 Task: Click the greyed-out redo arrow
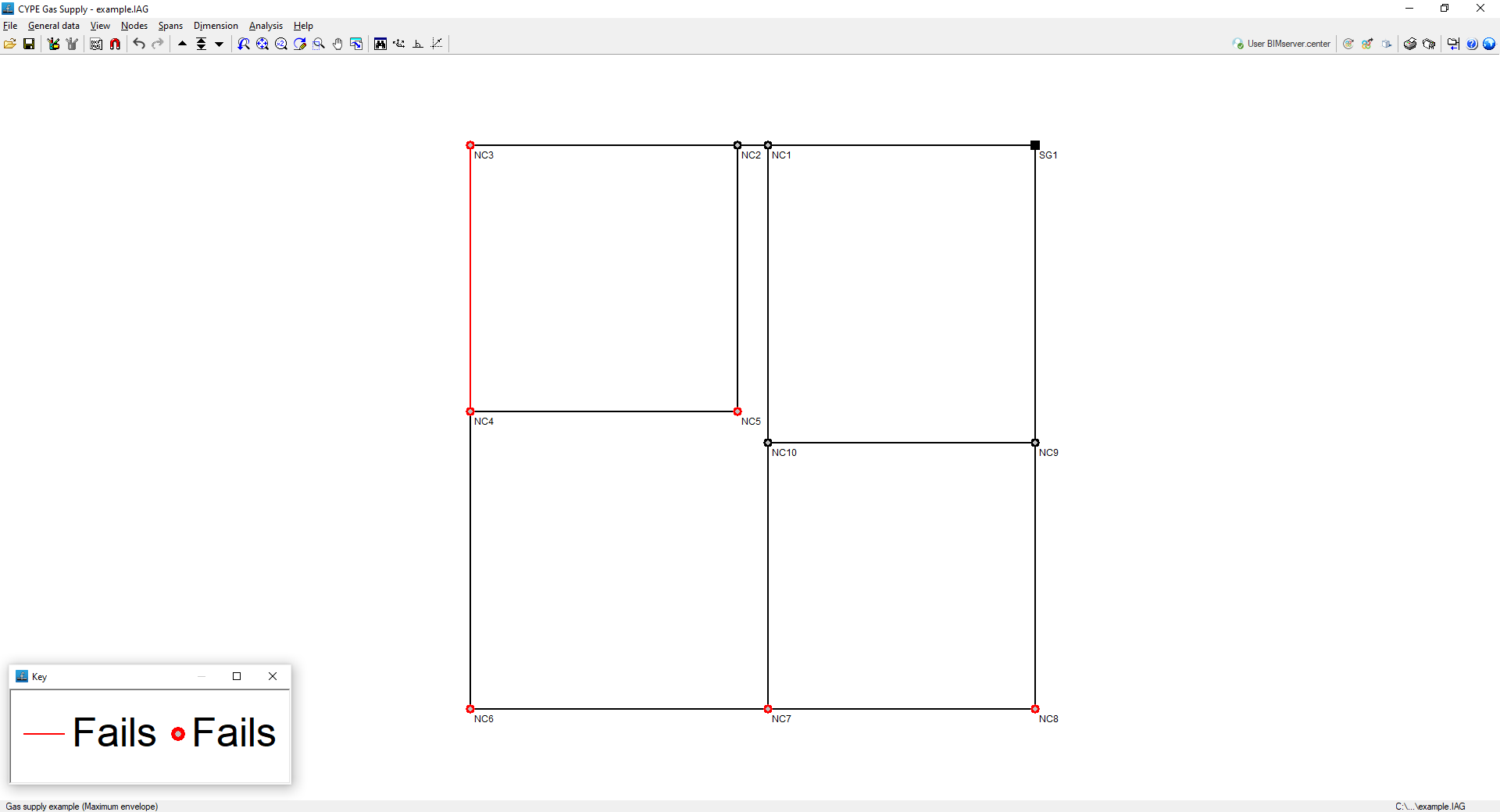158,44
